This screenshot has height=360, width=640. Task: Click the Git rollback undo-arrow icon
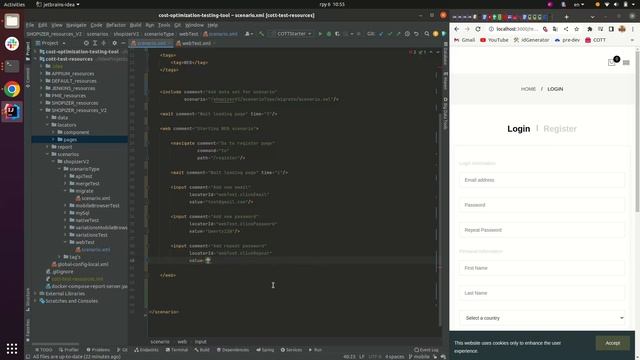(416, 34)
